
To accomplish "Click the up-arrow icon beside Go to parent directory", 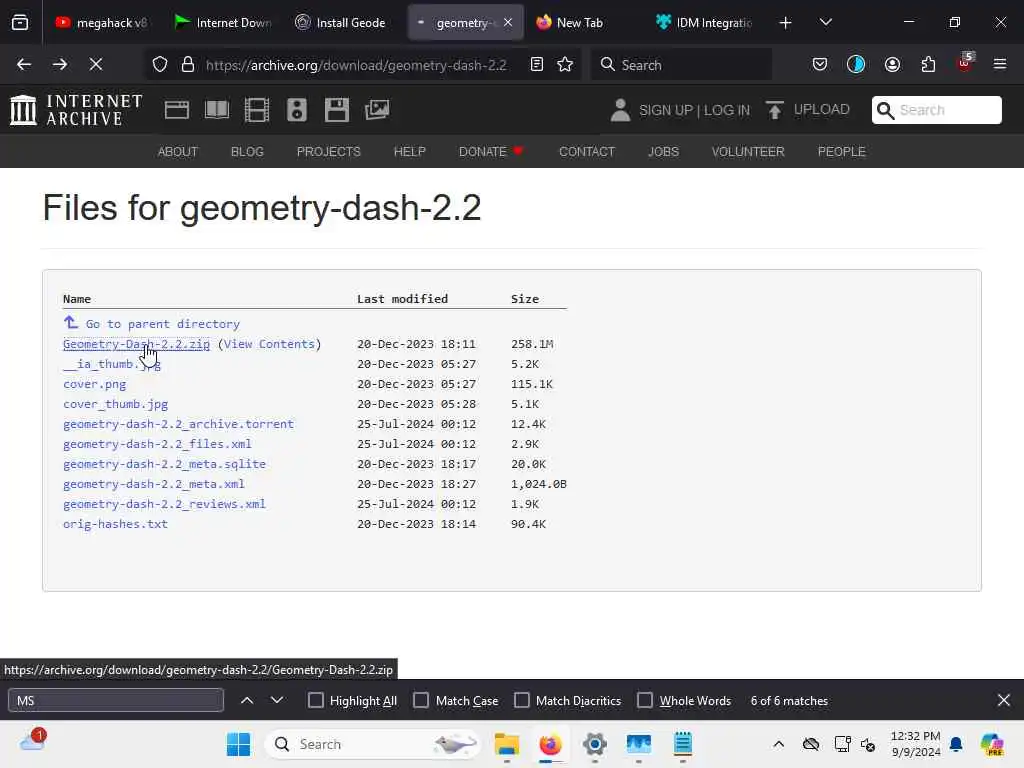I will tap(71, 322).
